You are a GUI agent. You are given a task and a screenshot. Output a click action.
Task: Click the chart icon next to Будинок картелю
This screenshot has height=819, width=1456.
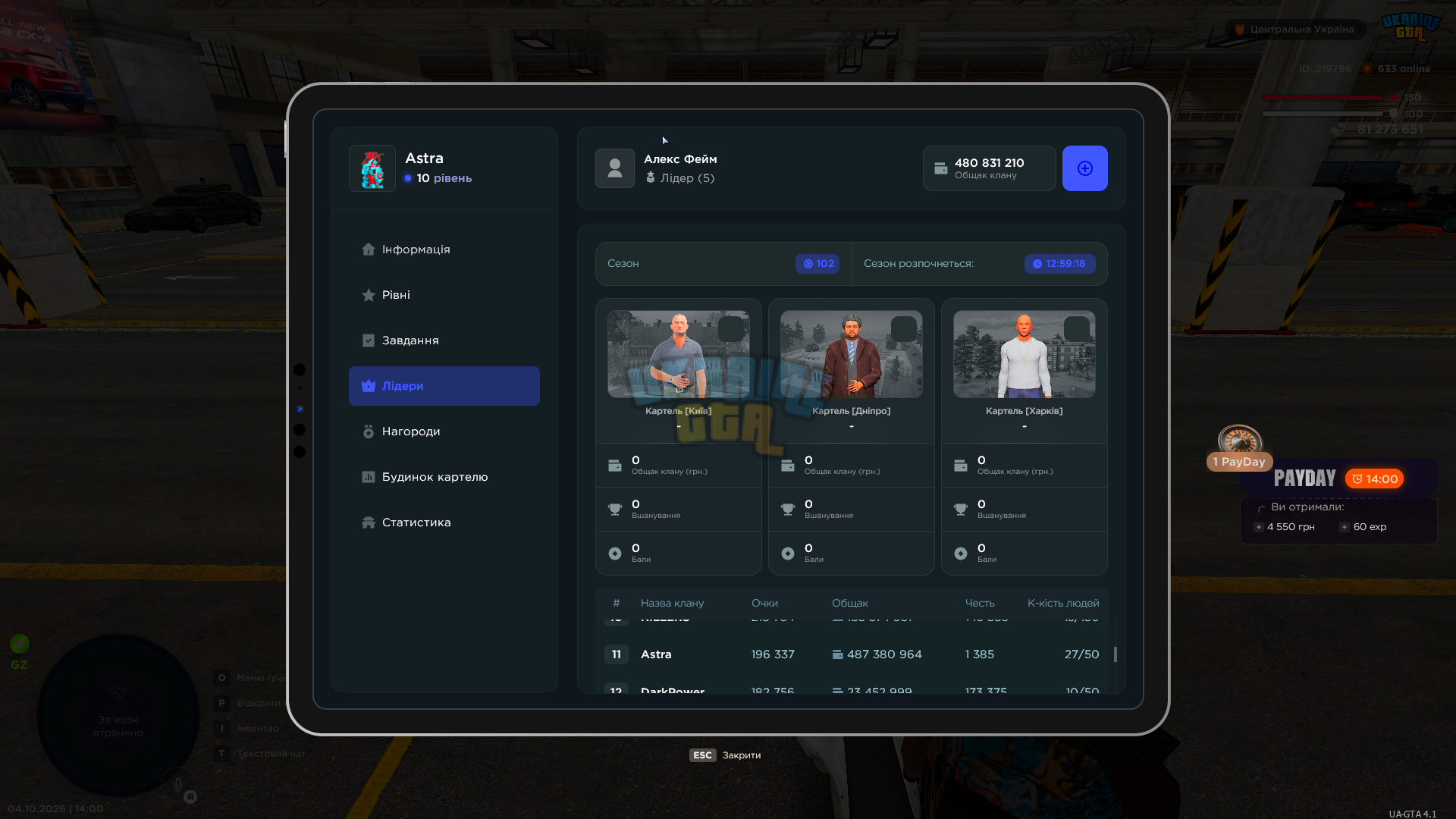tap(369, 477)
